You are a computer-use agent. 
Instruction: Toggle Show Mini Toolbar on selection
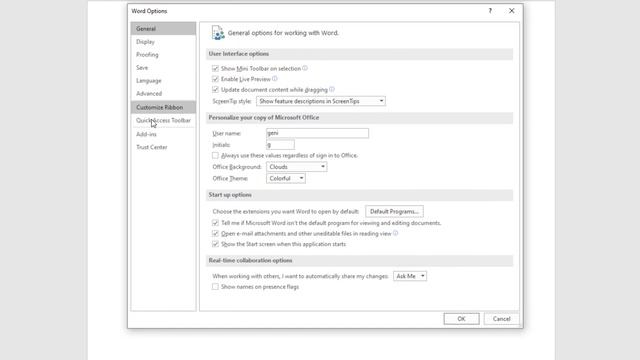[215, 69]
